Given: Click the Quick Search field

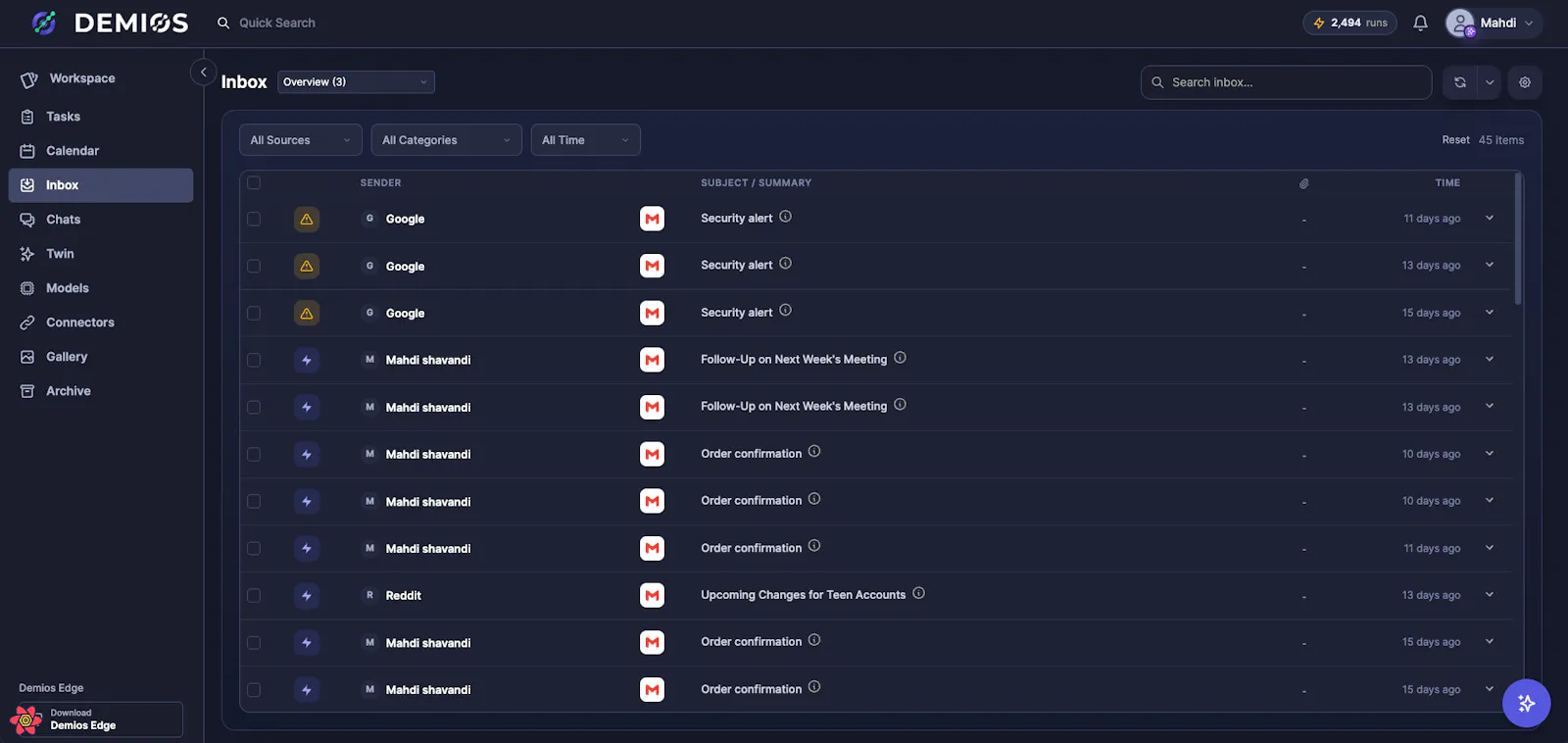Looking at the screenshot, I should coord(277,23).
